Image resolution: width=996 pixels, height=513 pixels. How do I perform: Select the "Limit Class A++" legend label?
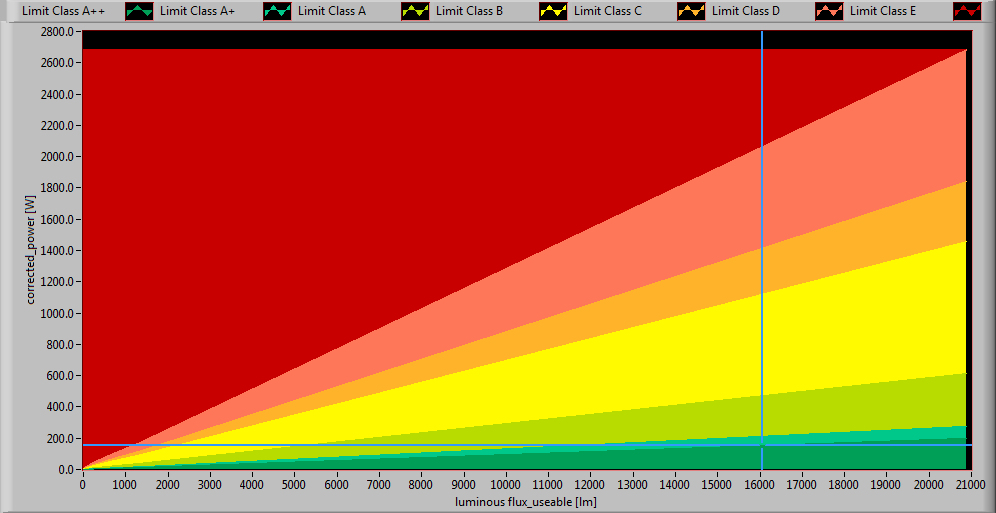[x=57, y=11]
